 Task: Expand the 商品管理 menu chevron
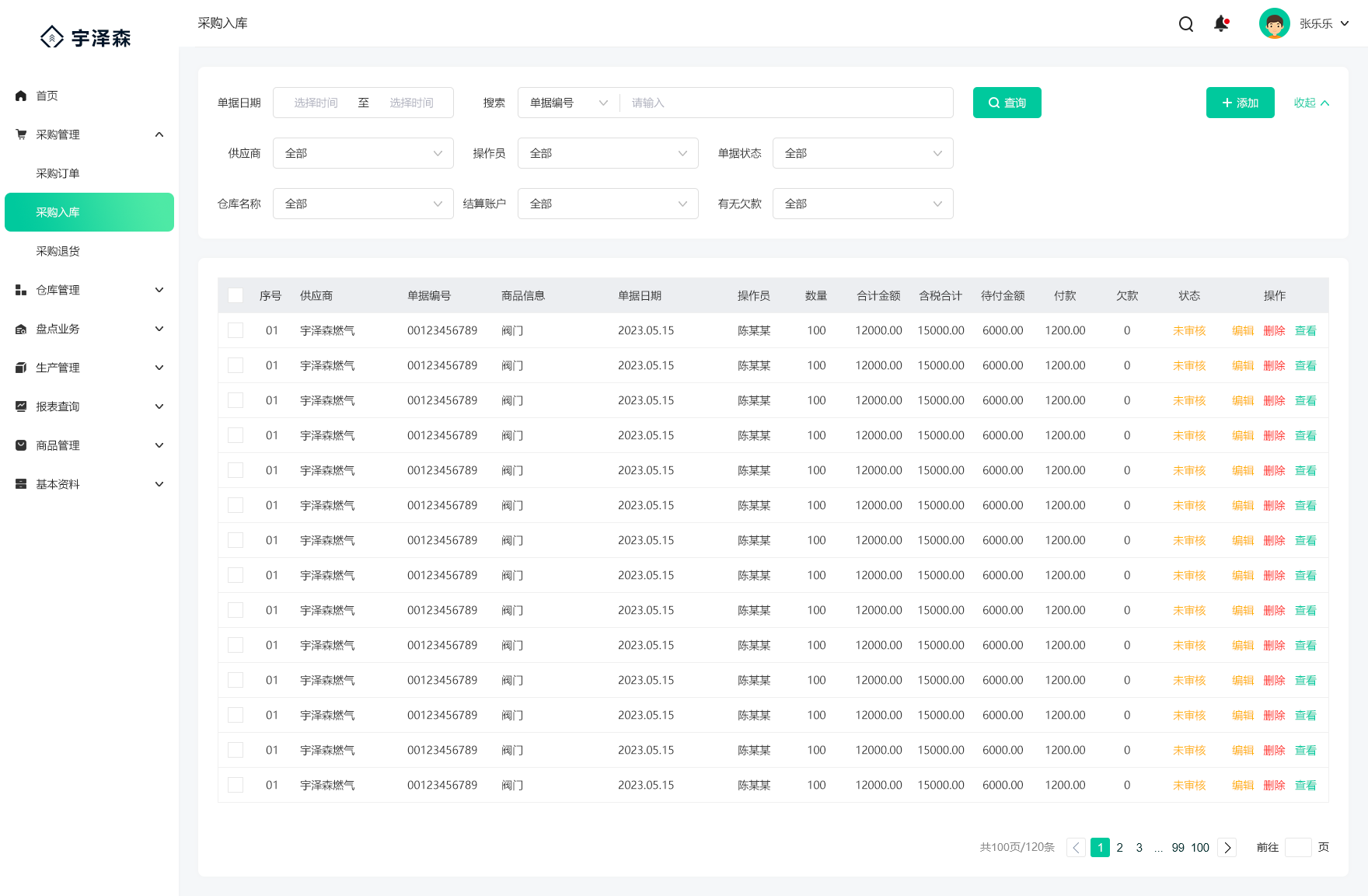(159, 445)
